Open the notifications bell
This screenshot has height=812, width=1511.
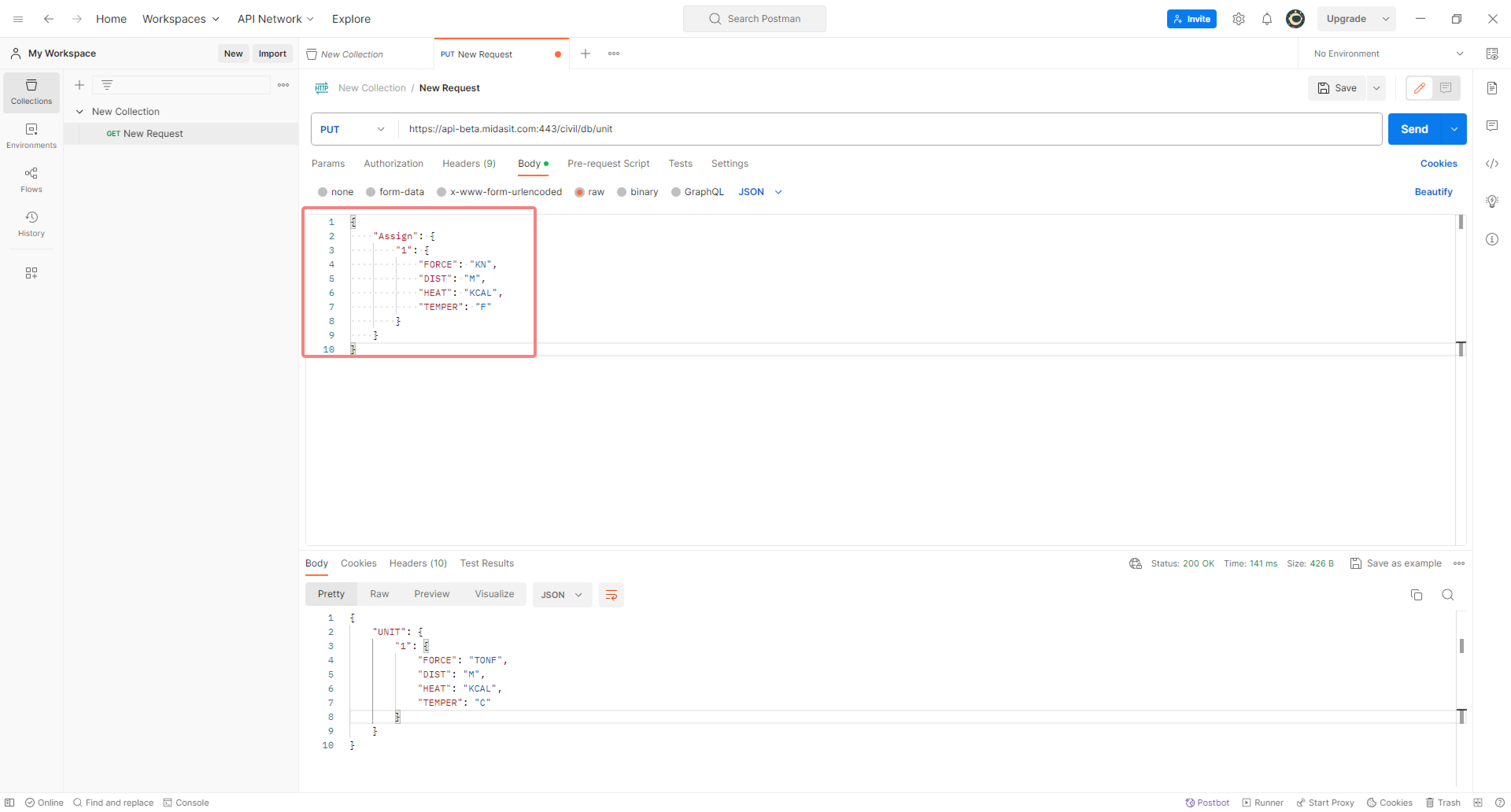tap(1266, 19)
